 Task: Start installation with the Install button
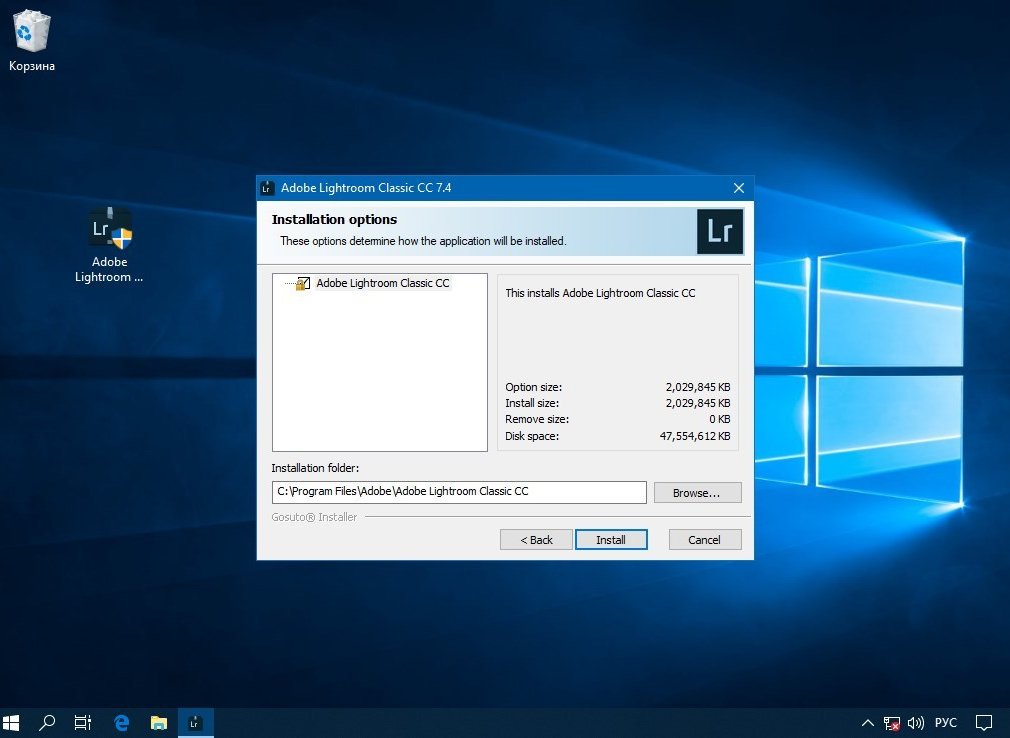pos(611,540)
